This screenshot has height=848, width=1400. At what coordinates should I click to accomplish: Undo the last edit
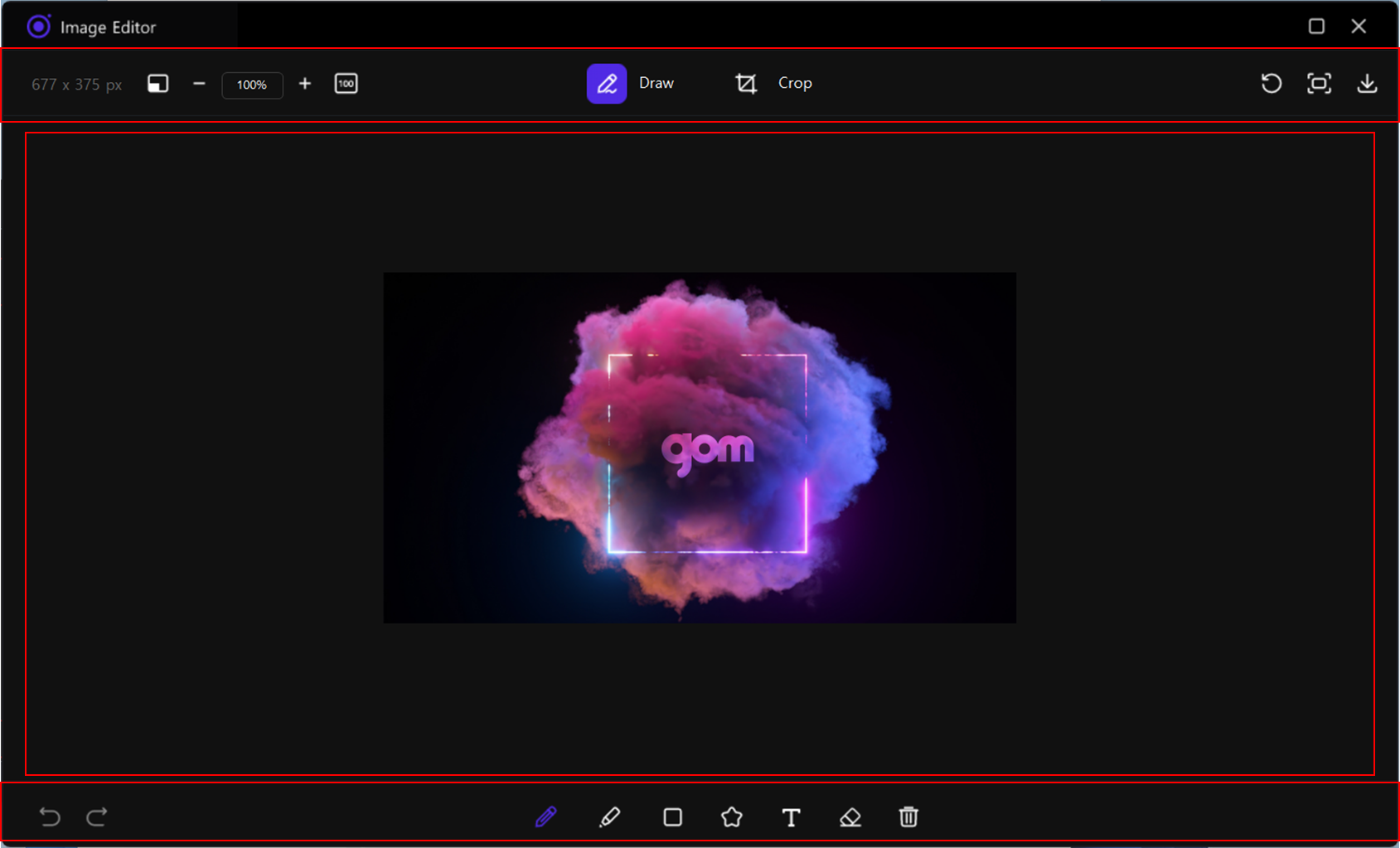point(50,817)
